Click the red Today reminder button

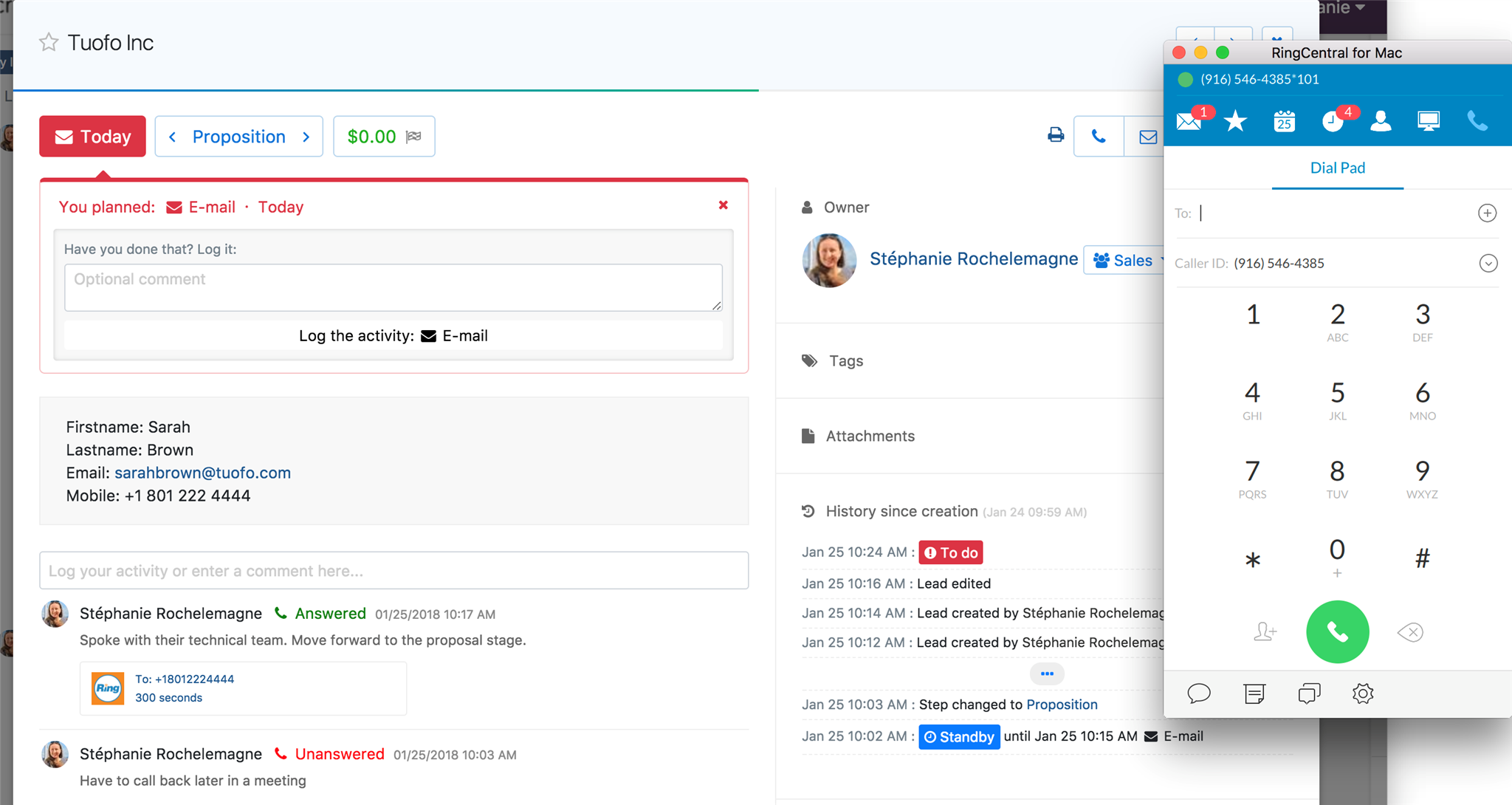tap(92, 137)
